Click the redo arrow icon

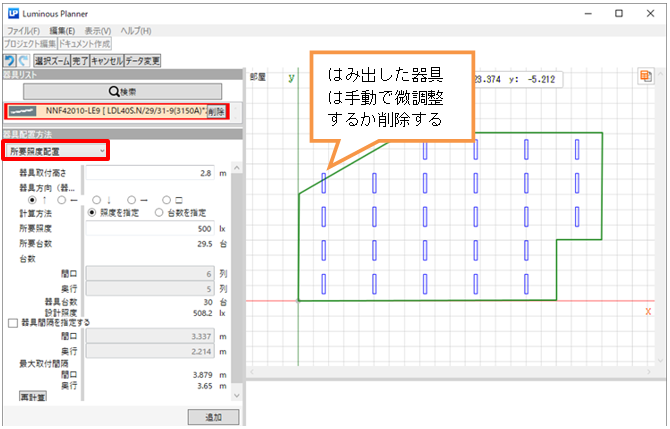point(24,61)
